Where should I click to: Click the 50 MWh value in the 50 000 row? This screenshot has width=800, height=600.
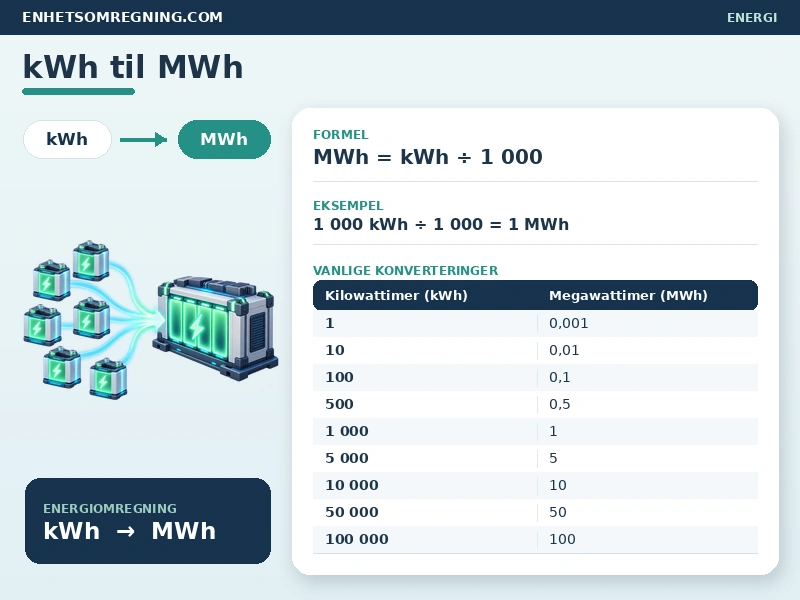(648, 513)
